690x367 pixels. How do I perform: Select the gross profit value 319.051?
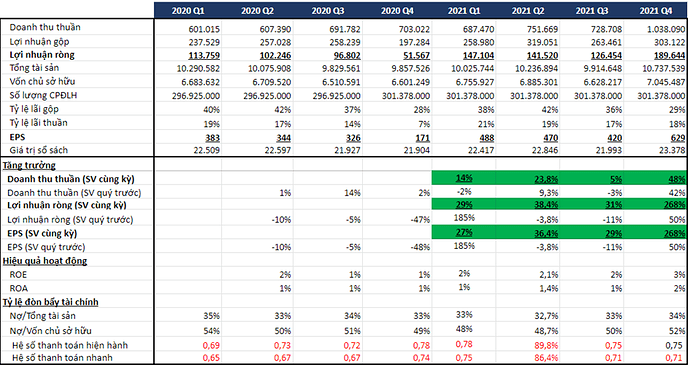pos(542,43)
